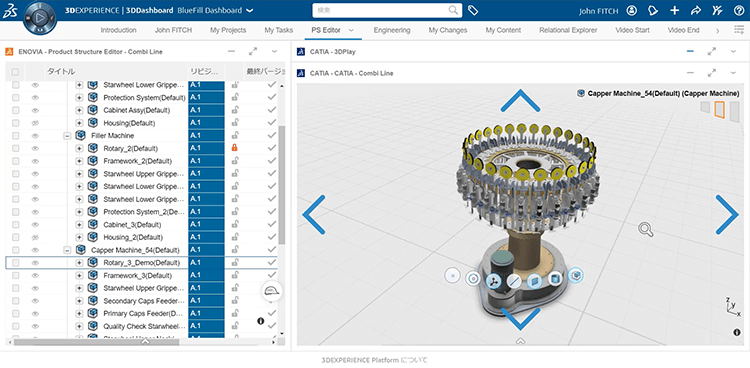Open the 3DEXPERIENCE compass
The height and width of the screenshot is (368, 750).
coord(39,19)
